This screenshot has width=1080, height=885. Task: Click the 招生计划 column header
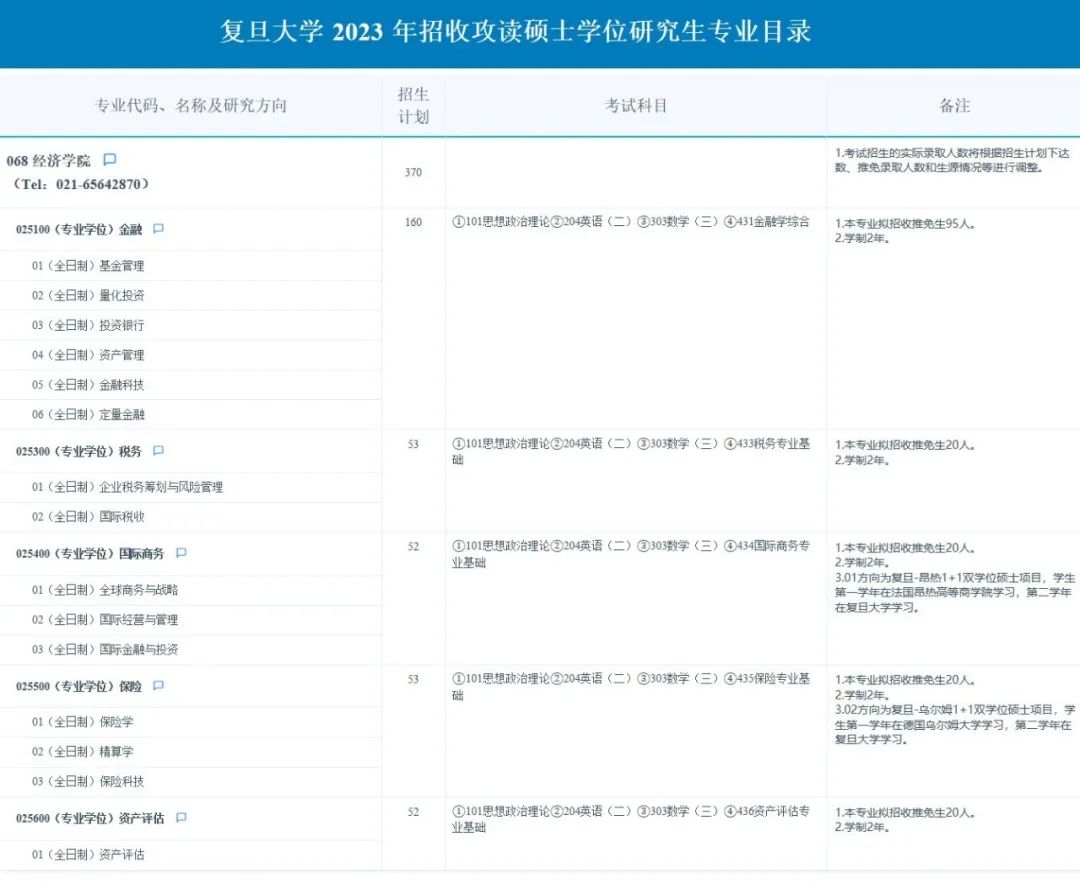click(413, 105)
